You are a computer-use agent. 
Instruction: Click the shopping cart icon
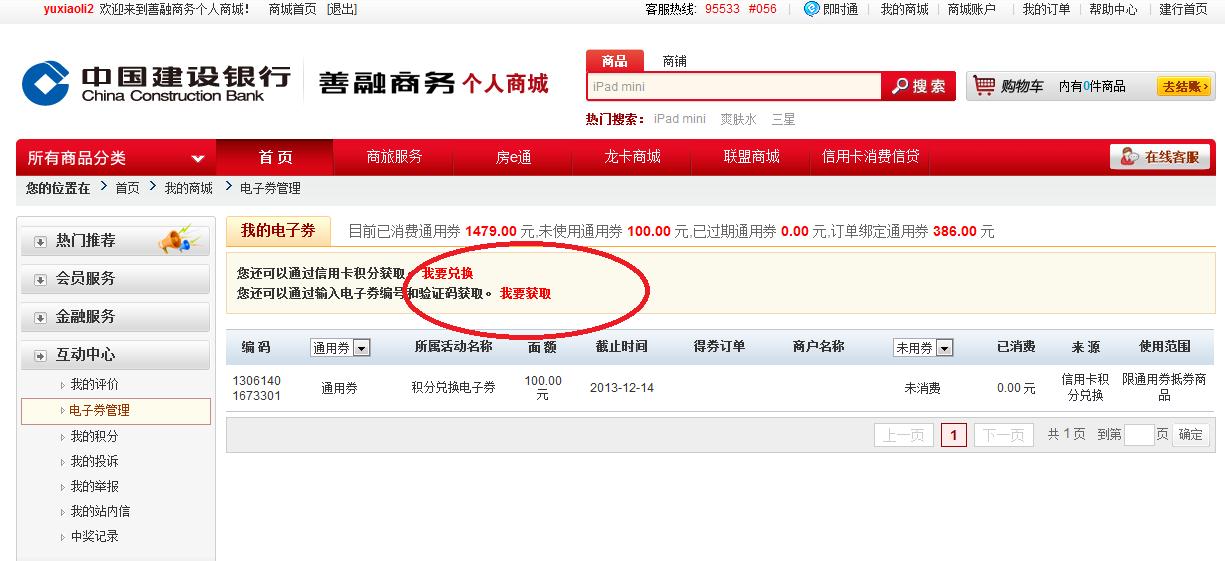click(985, 86)
